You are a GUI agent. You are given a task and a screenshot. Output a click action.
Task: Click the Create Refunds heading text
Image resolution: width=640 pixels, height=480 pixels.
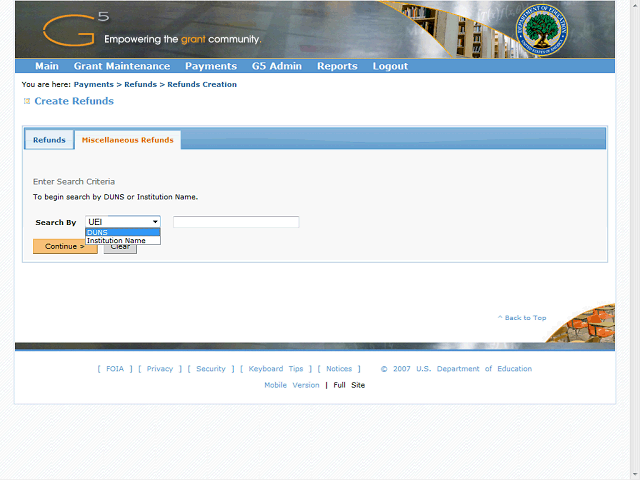pyautogui.click(x=74, y=101)
